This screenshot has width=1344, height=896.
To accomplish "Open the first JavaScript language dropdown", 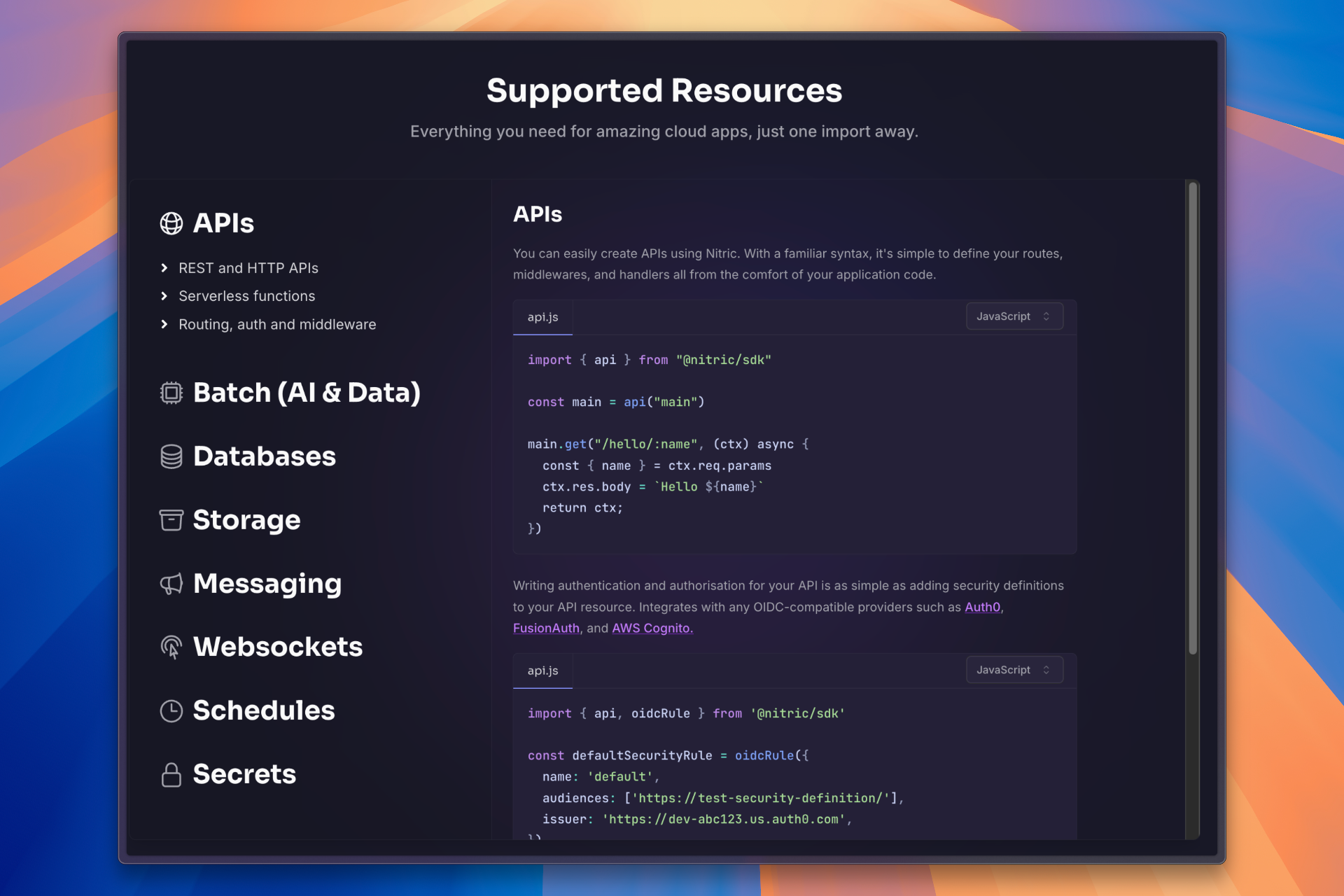I will [x=1014, y=316].
